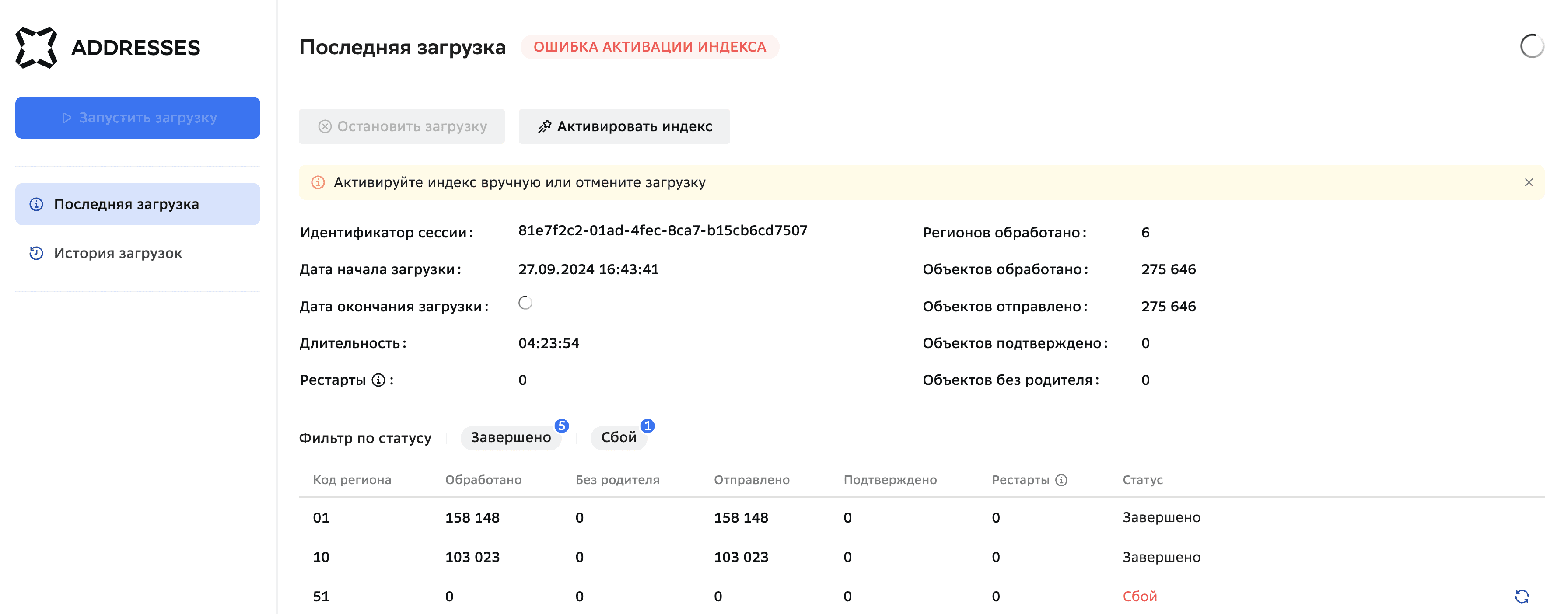Click the red Сбой status in row 51
The image size is (1568, 614).
[1140, 597]
